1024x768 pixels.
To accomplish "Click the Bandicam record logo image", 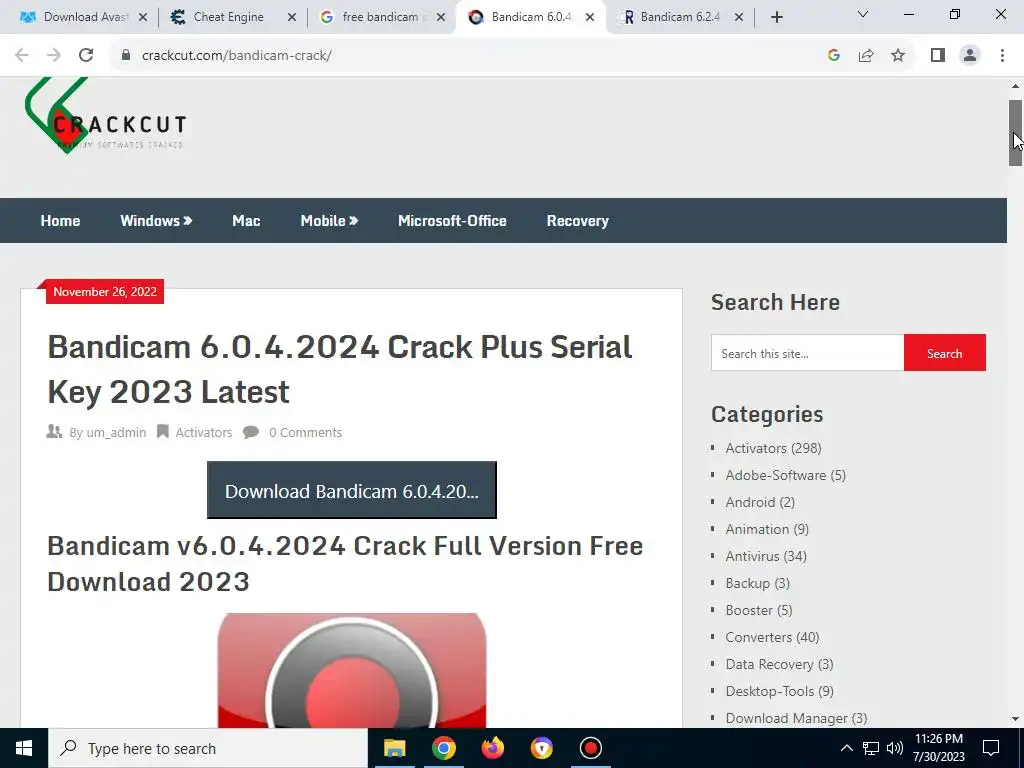I will pos(351,670).
